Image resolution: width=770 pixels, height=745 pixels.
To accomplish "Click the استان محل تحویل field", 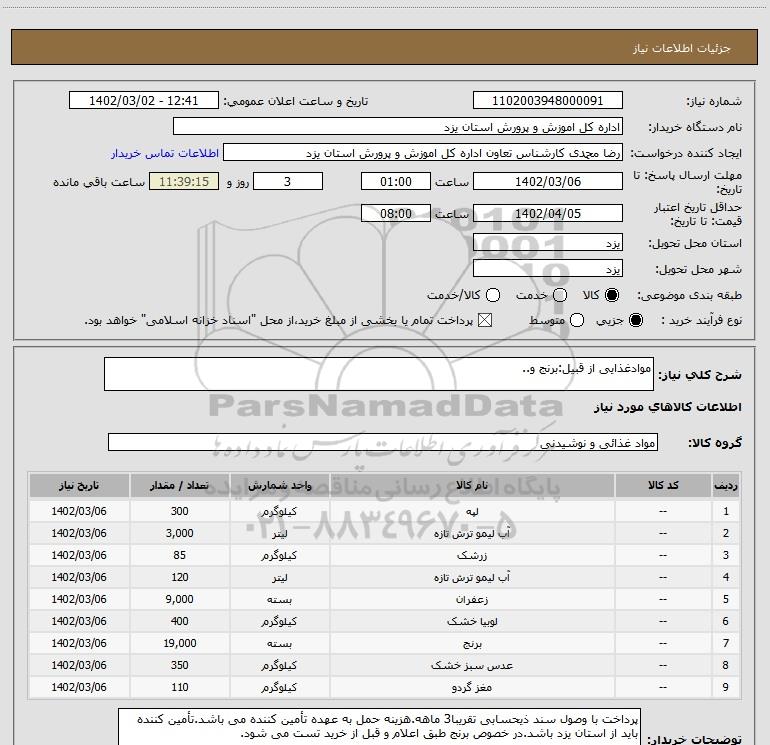I will [548, 242].
